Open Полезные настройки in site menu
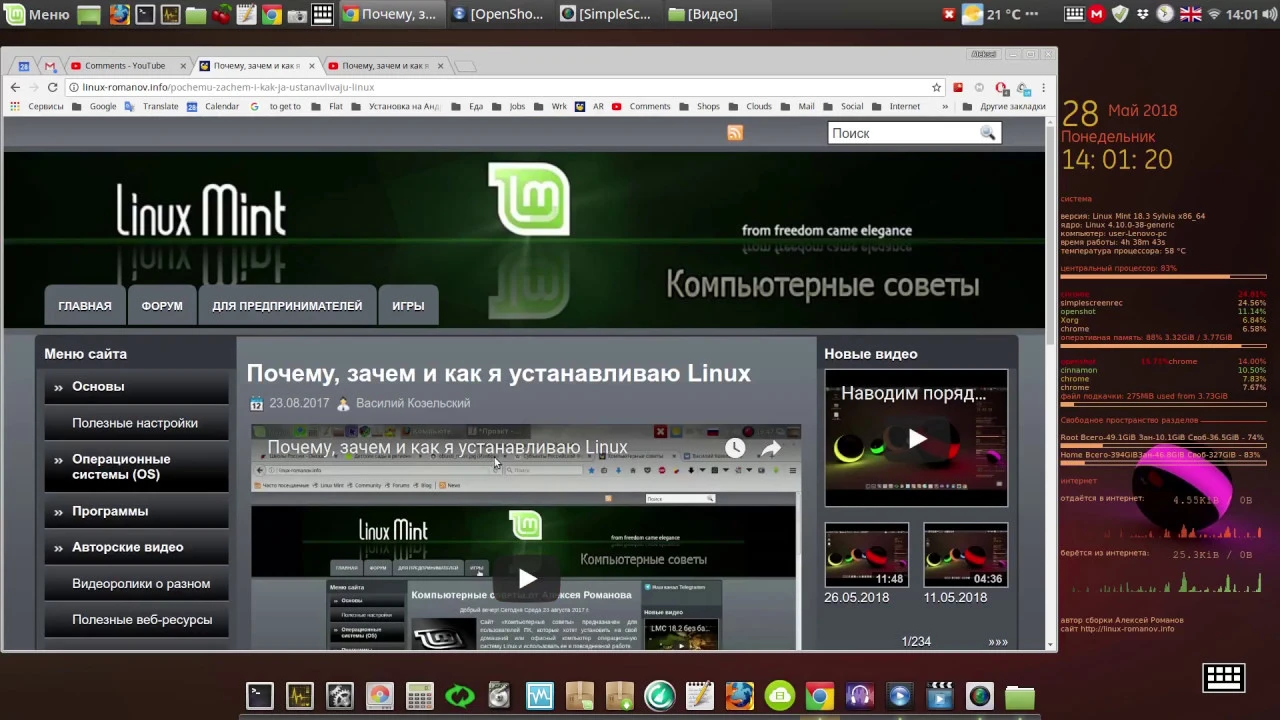 coord(136,423)
